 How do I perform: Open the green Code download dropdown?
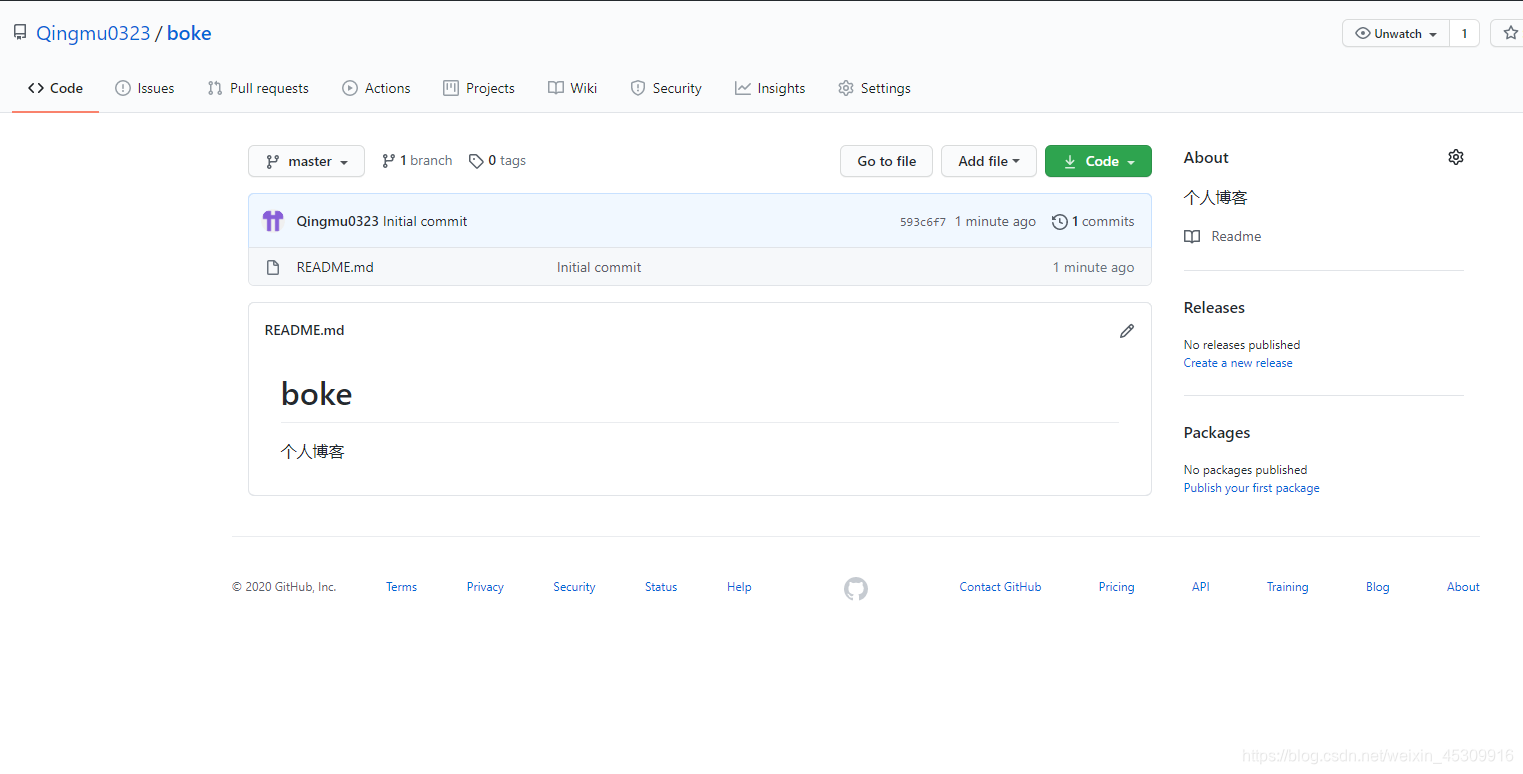click(1098, 161)
